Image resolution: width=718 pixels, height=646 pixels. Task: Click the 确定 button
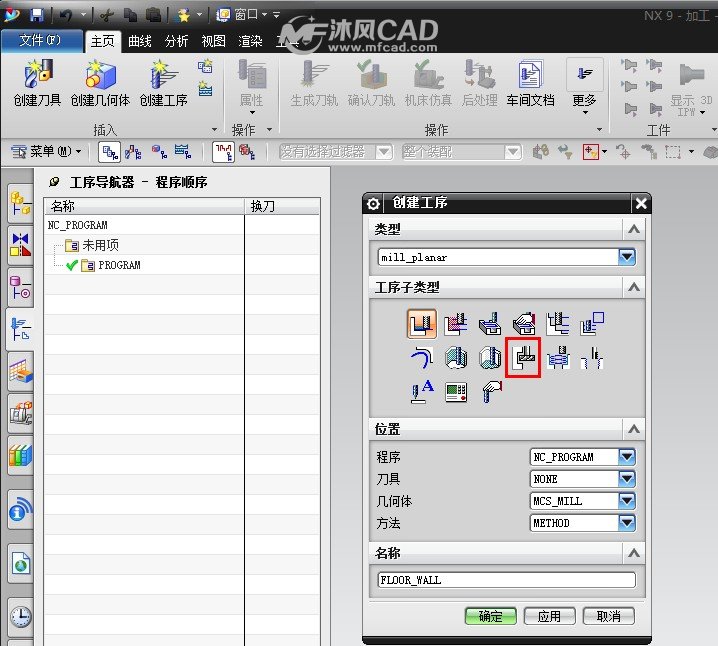tap(490, 616)
